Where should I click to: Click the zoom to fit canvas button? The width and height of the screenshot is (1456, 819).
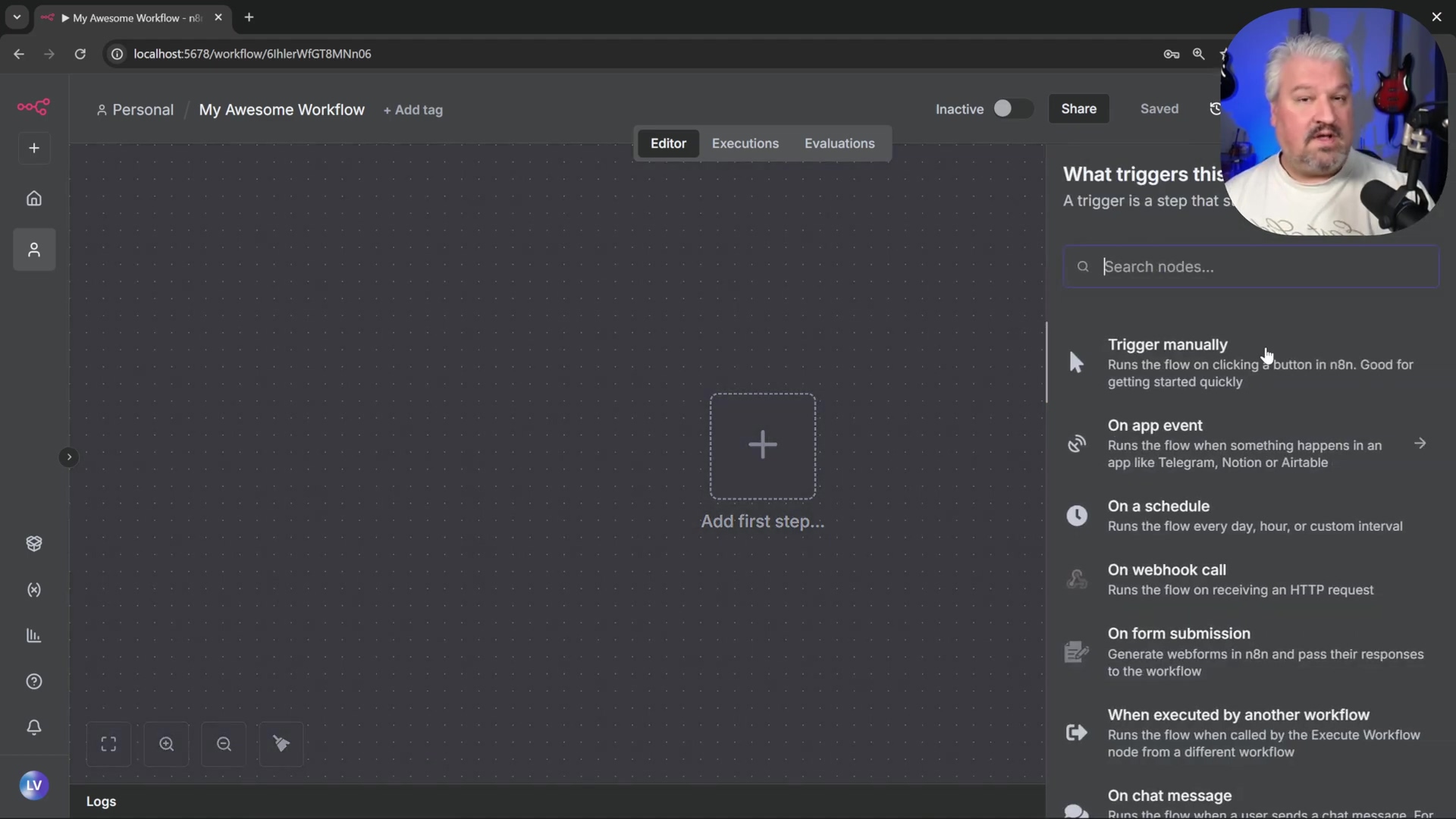(x=108, y=744)
